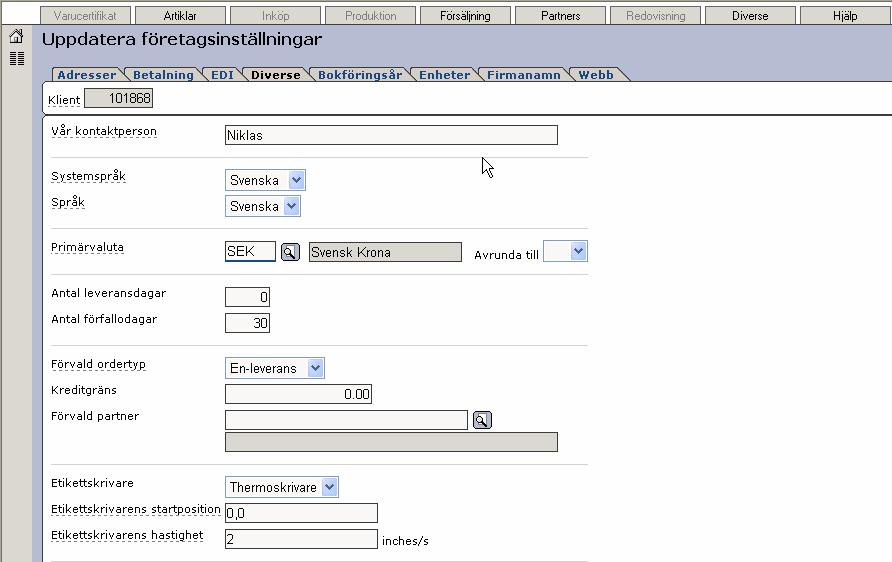Switch to the EDI tab
The image size is (892, 562).
point(222,75)
